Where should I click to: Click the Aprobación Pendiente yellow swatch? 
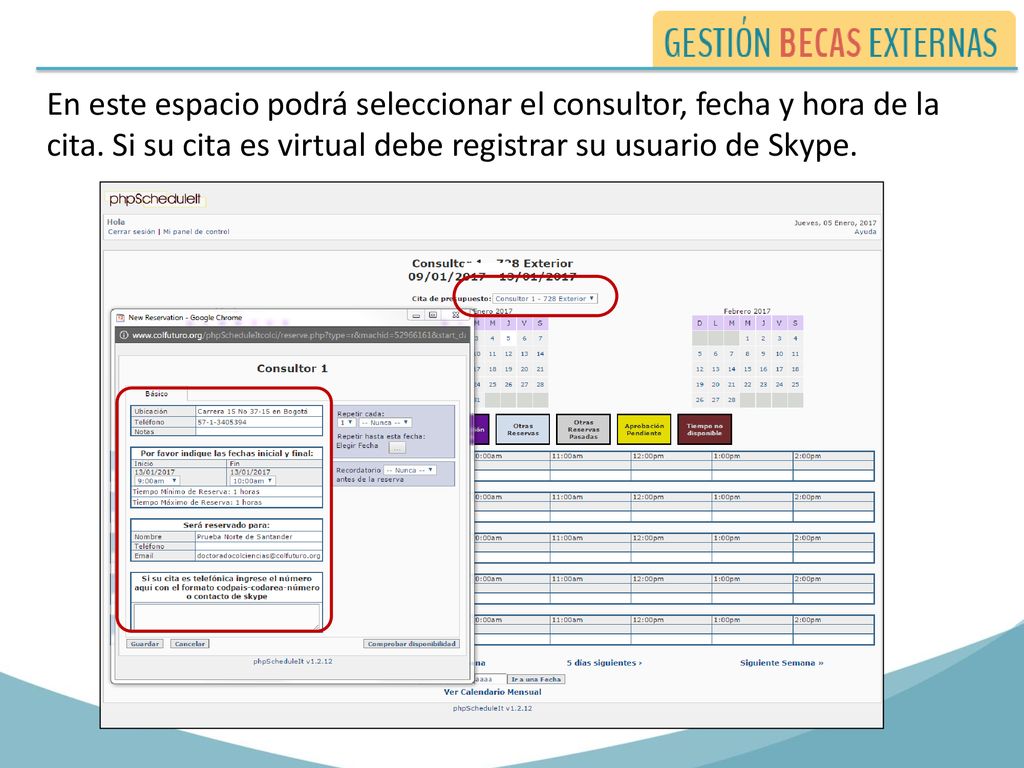(644, 429)
